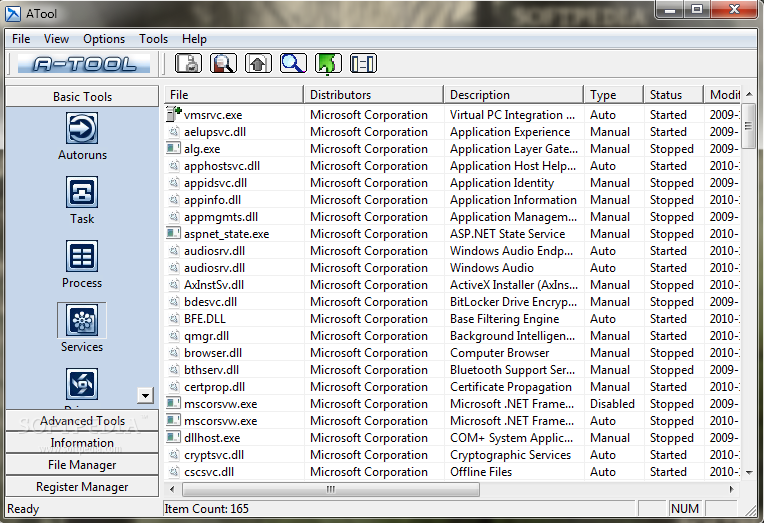Click the vertical scrollbar thumb
Screen dimensions: 764x523
pos(749,126)
